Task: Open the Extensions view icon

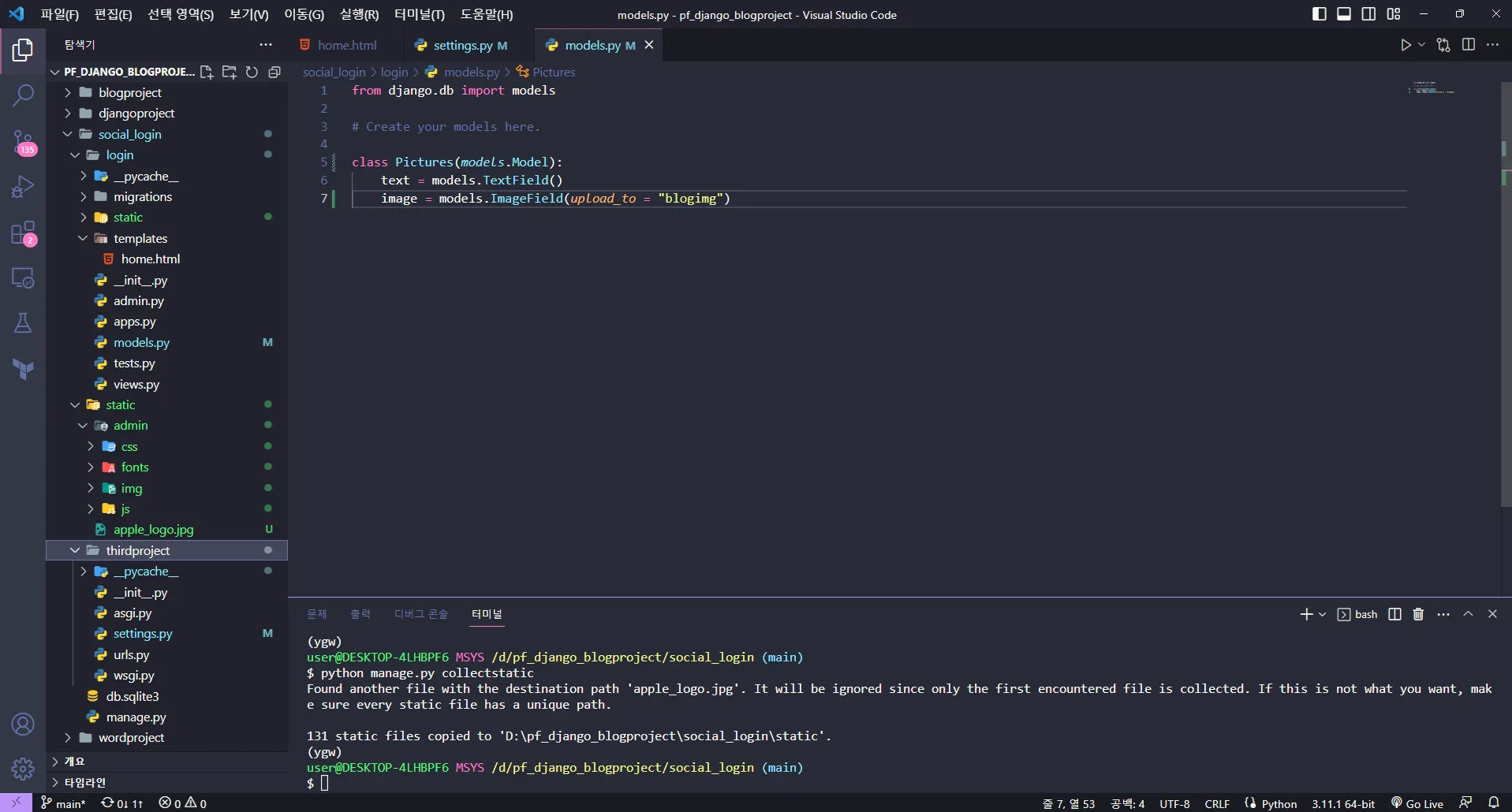Action: point(23,233)
